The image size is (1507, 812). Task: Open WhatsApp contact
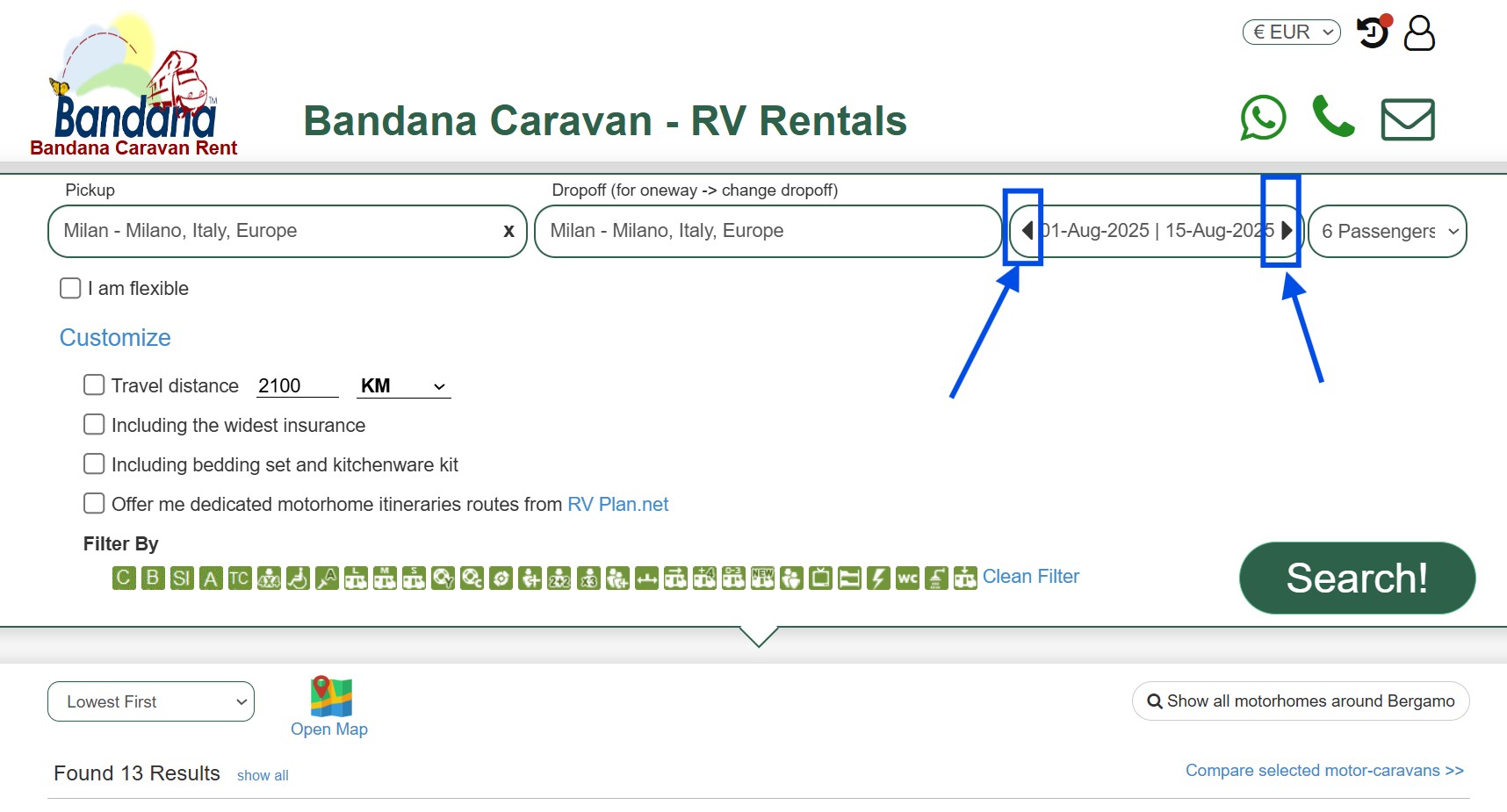tap(1263, 118)
